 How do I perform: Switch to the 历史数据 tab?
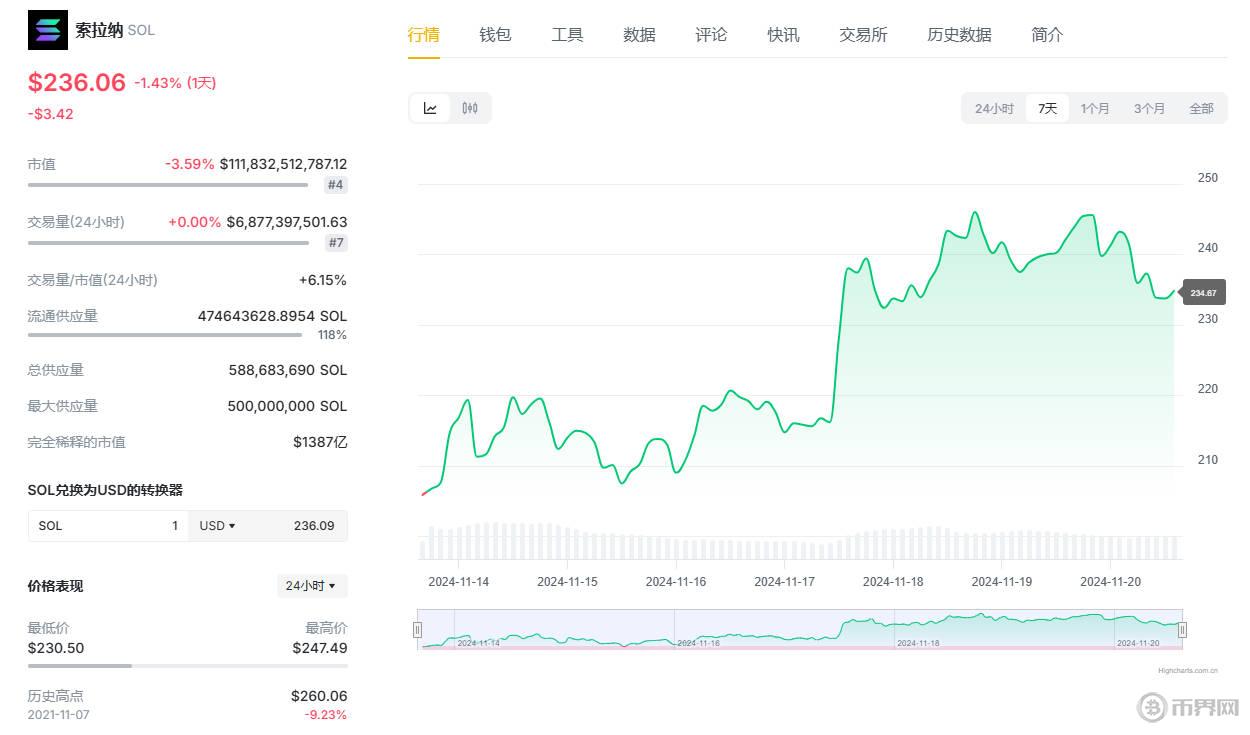tap(959, 35)
